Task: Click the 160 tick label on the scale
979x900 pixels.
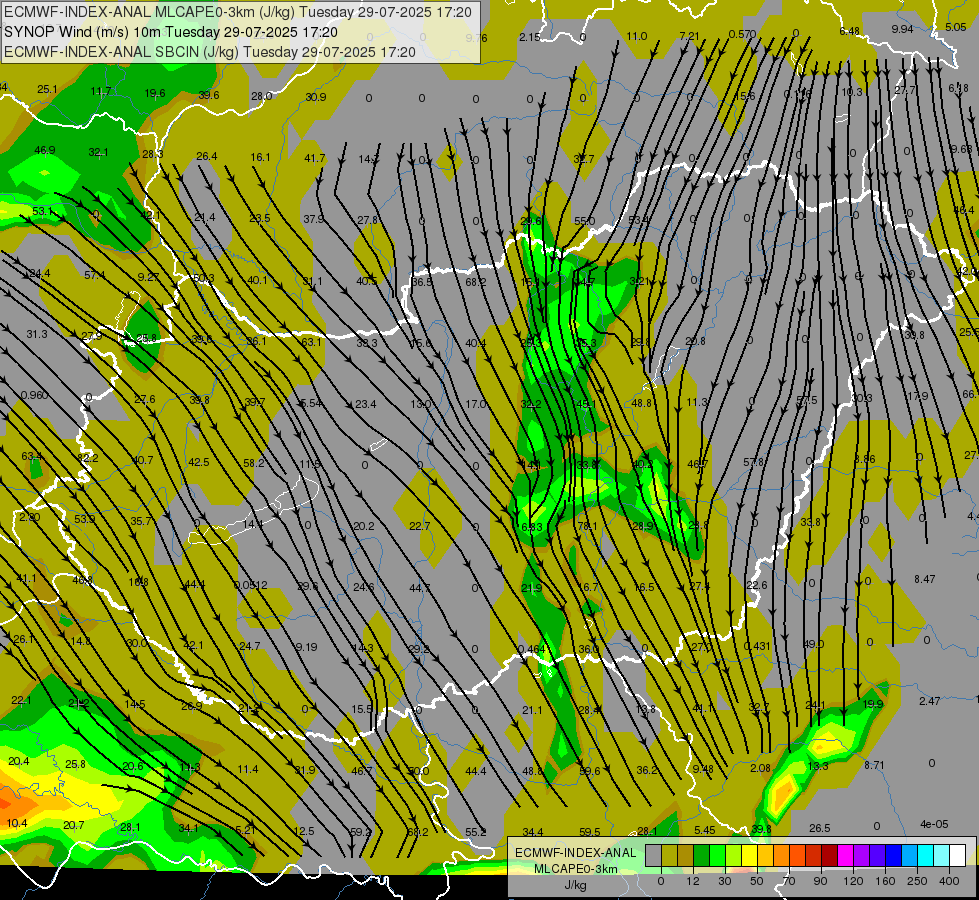Action: [x=885, y=881]
